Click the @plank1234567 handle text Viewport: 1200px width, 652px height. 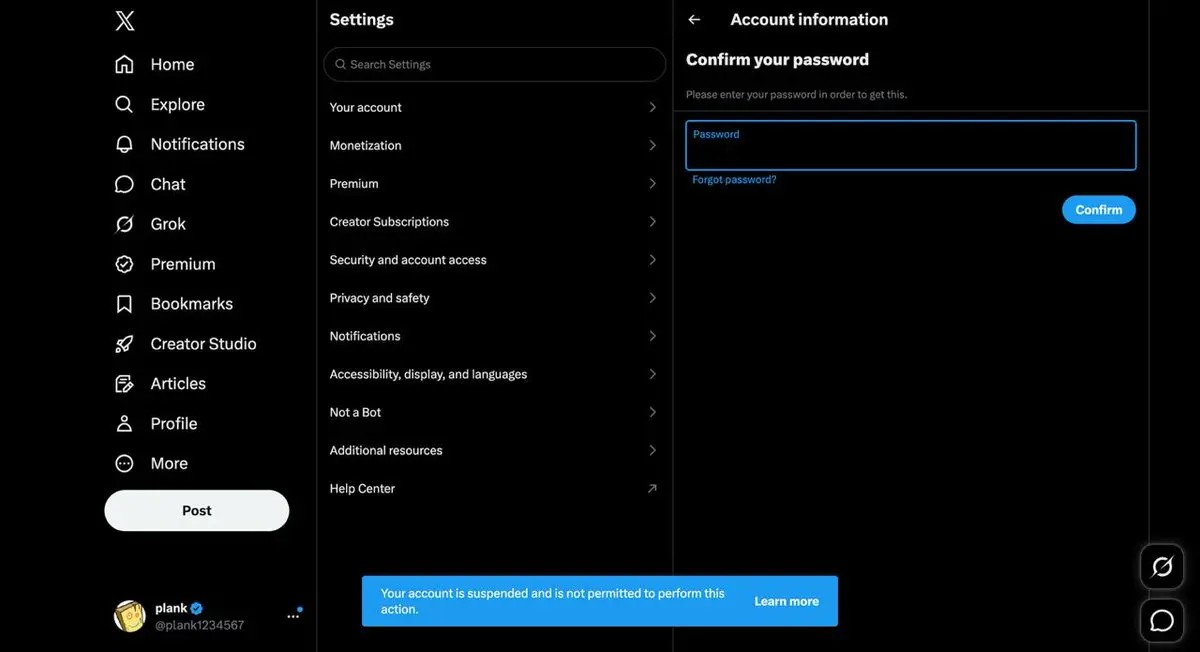tap(199, 625)
